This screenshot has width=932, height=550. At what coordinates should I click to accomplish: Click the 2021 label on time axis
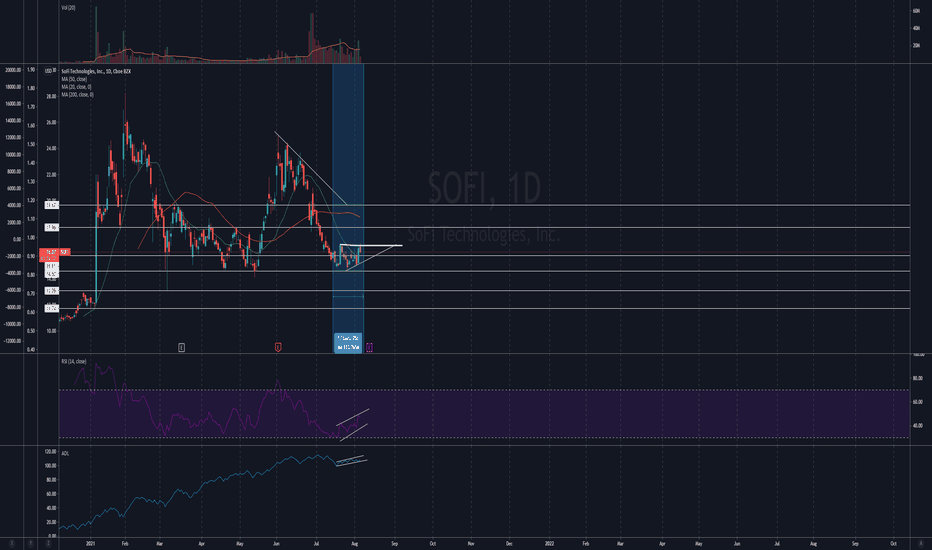click(90, 543)
